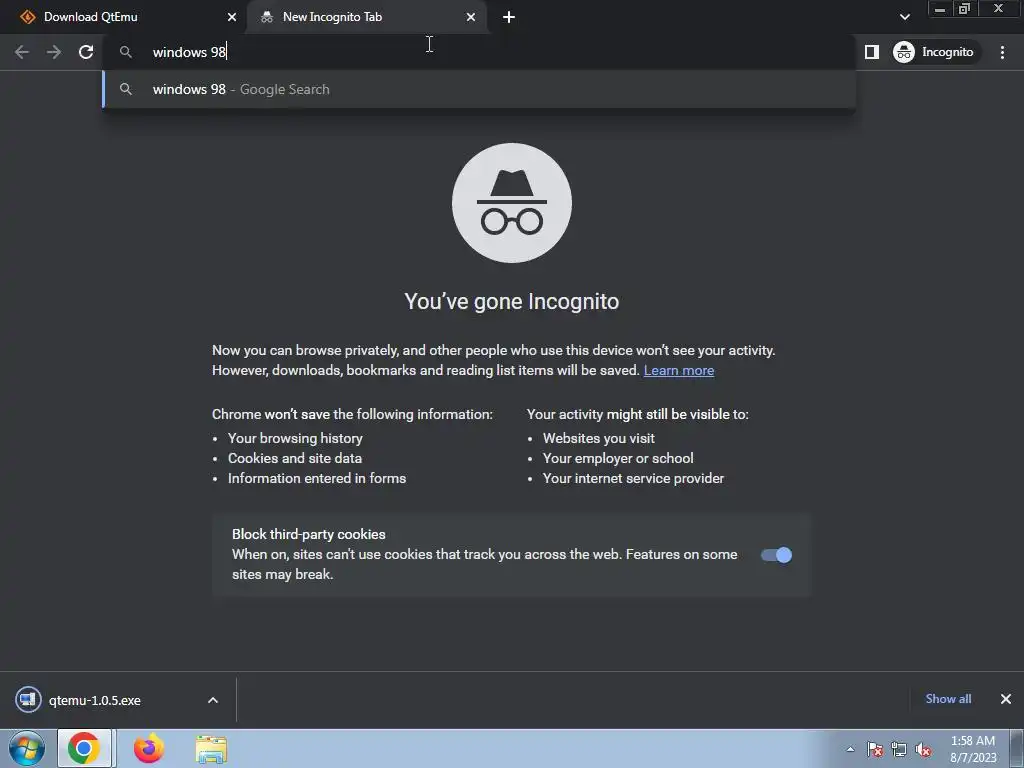This screenshot has height=768, width=1024.
Task: Choose 'windows 98 - Google Search' suggestion
Action: (x=479, y=89)
